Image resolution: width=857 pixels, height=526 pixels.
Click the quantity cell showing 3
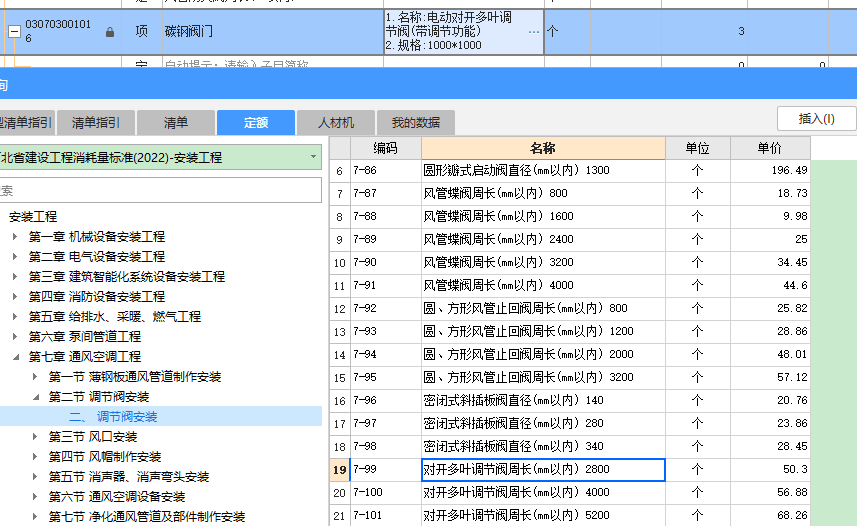[705, 32]
